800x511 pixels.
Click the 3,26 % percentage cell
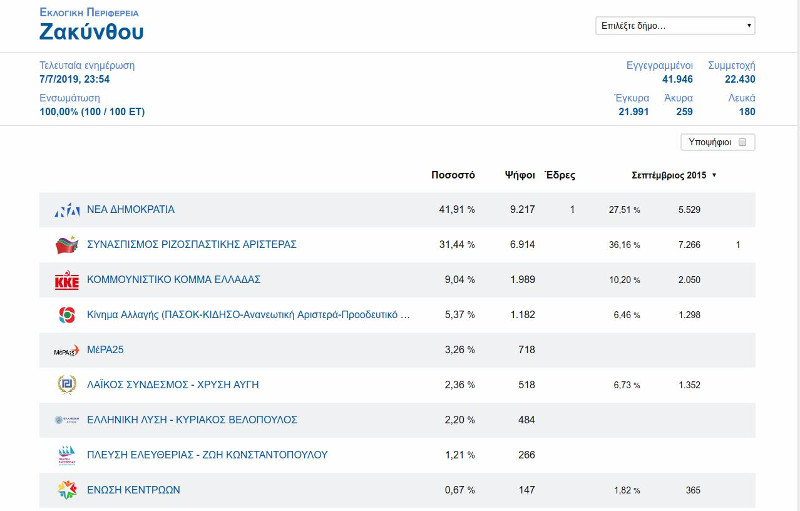460,349
